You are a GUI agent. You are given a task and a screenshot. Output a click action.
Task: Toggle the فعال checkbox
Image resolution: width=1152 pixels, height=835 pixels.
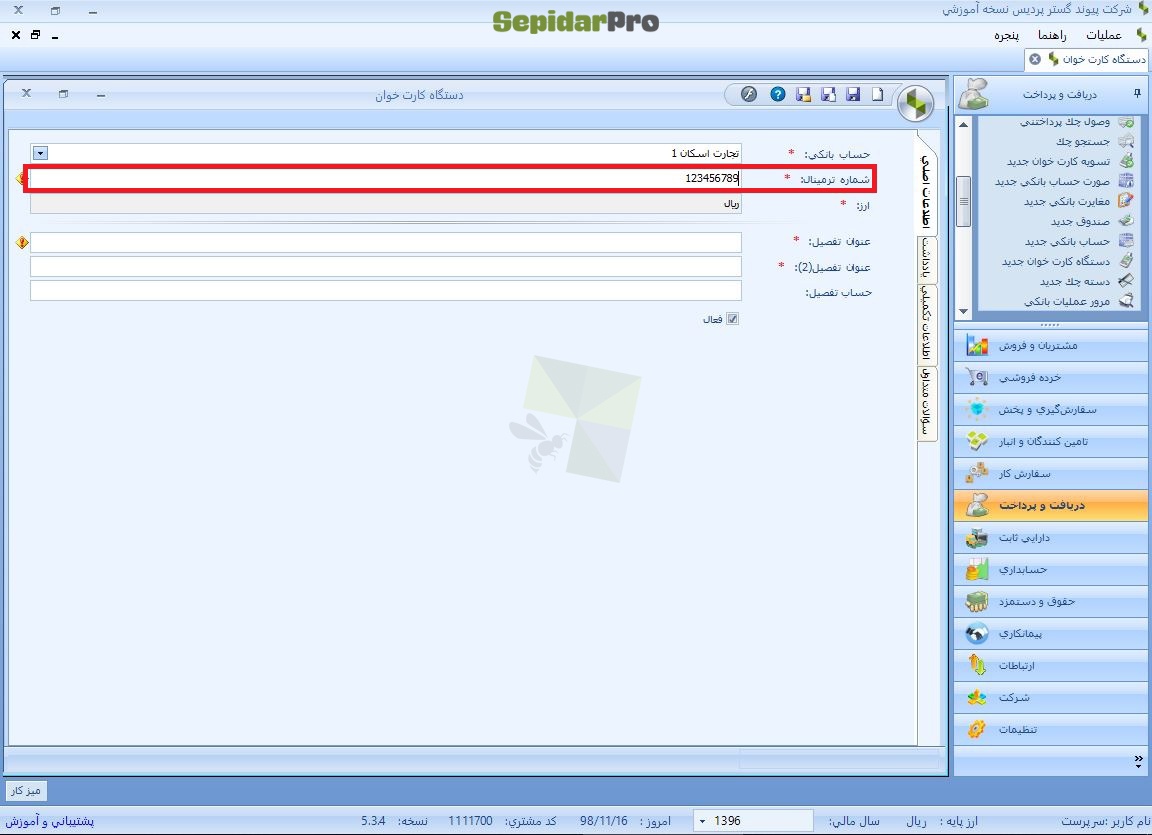click(x=732, y=319)
